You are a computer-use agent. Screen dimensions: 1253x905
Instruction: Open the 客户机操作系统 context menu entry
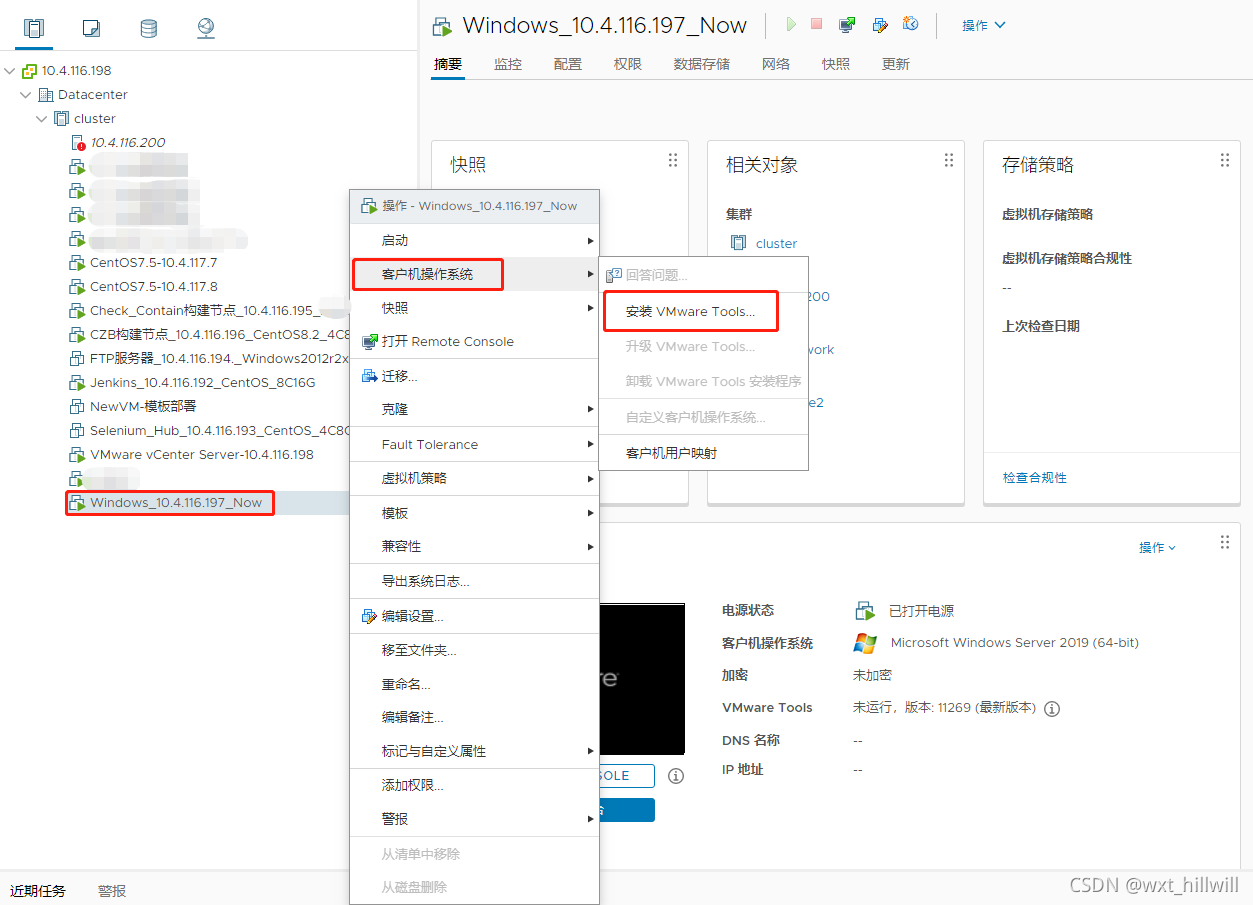coord(474,274)
